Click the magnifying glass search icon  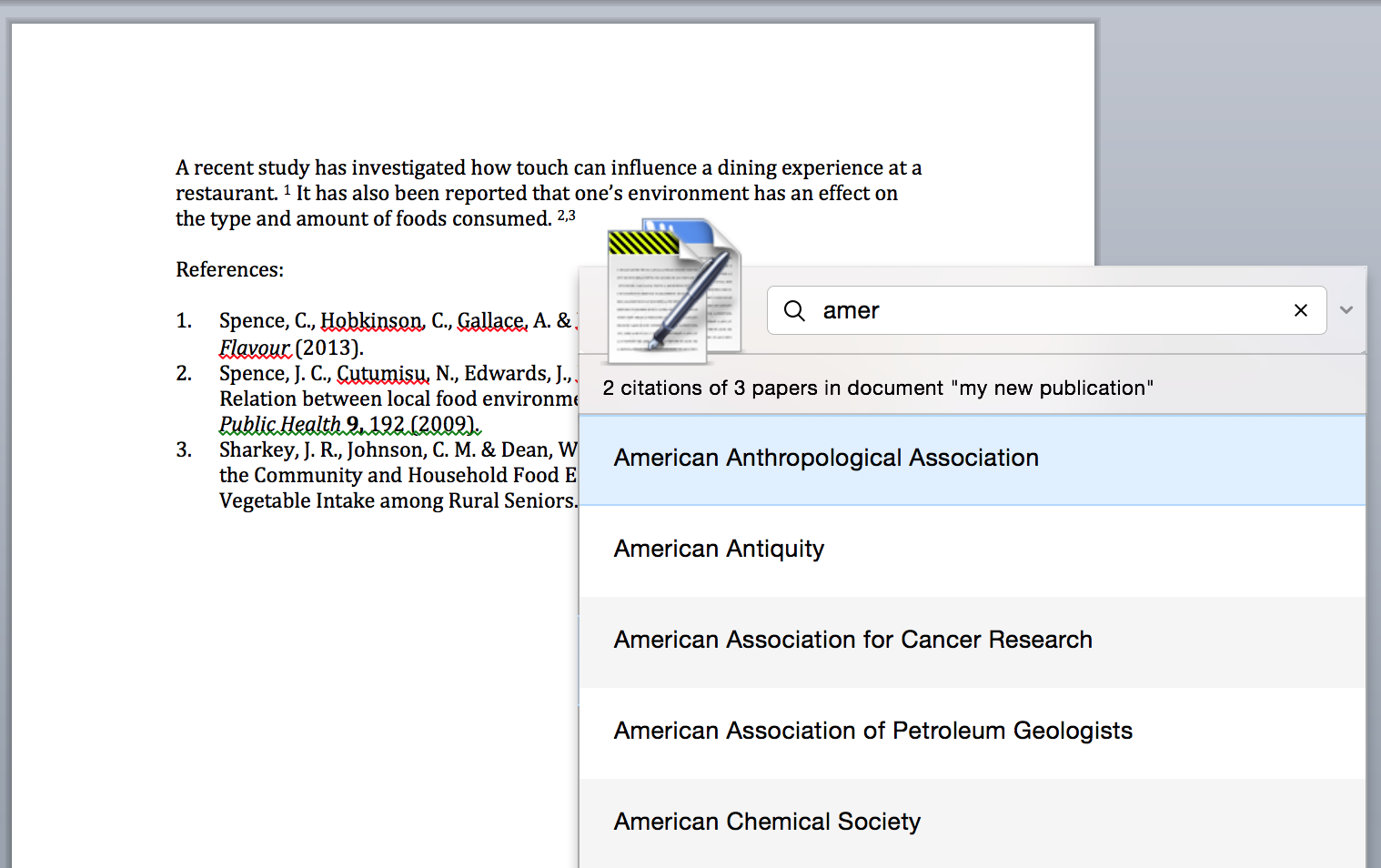pos(794,311)
